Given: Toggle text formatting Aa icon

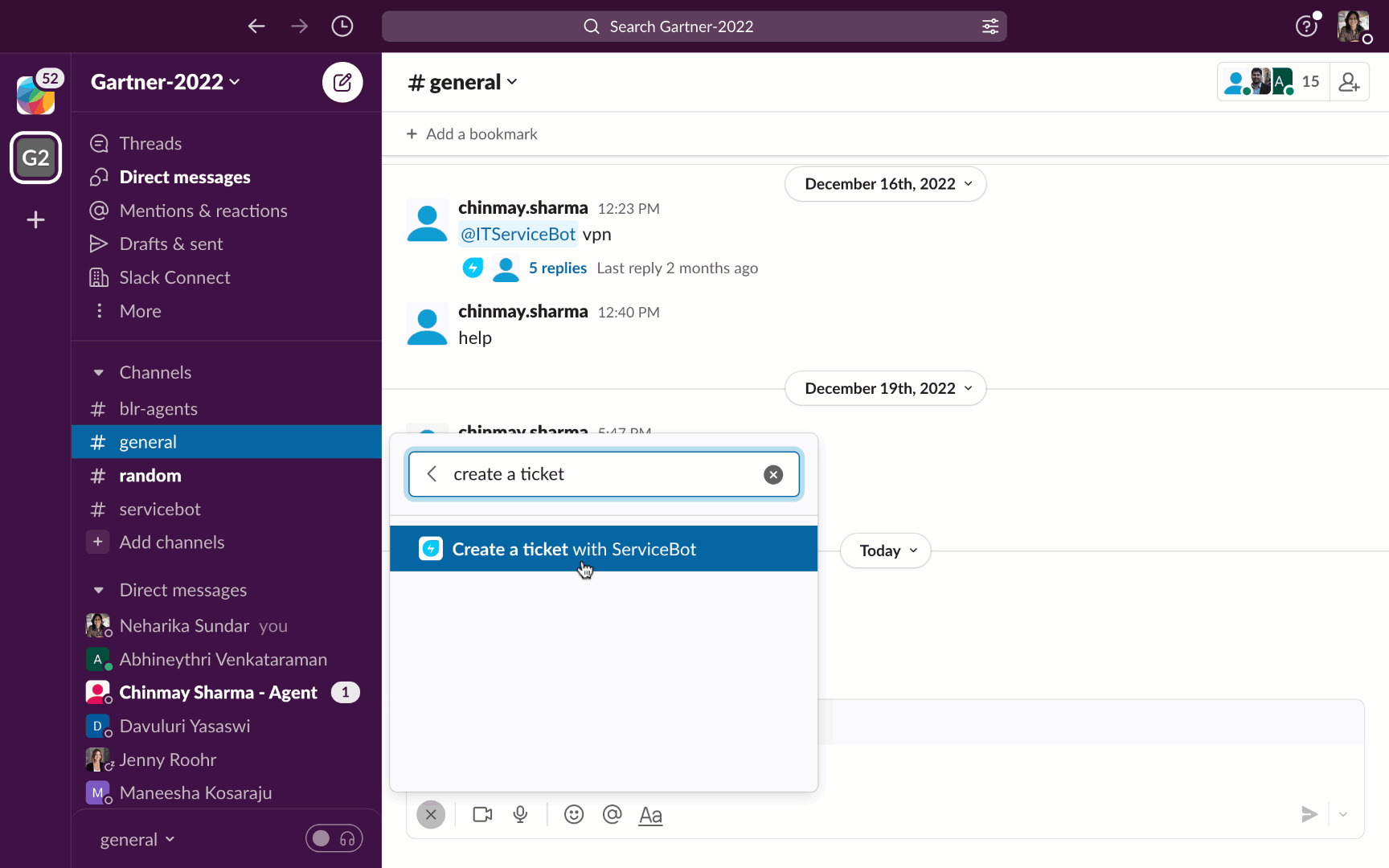Looking at the screenshot, I should 650,816.
